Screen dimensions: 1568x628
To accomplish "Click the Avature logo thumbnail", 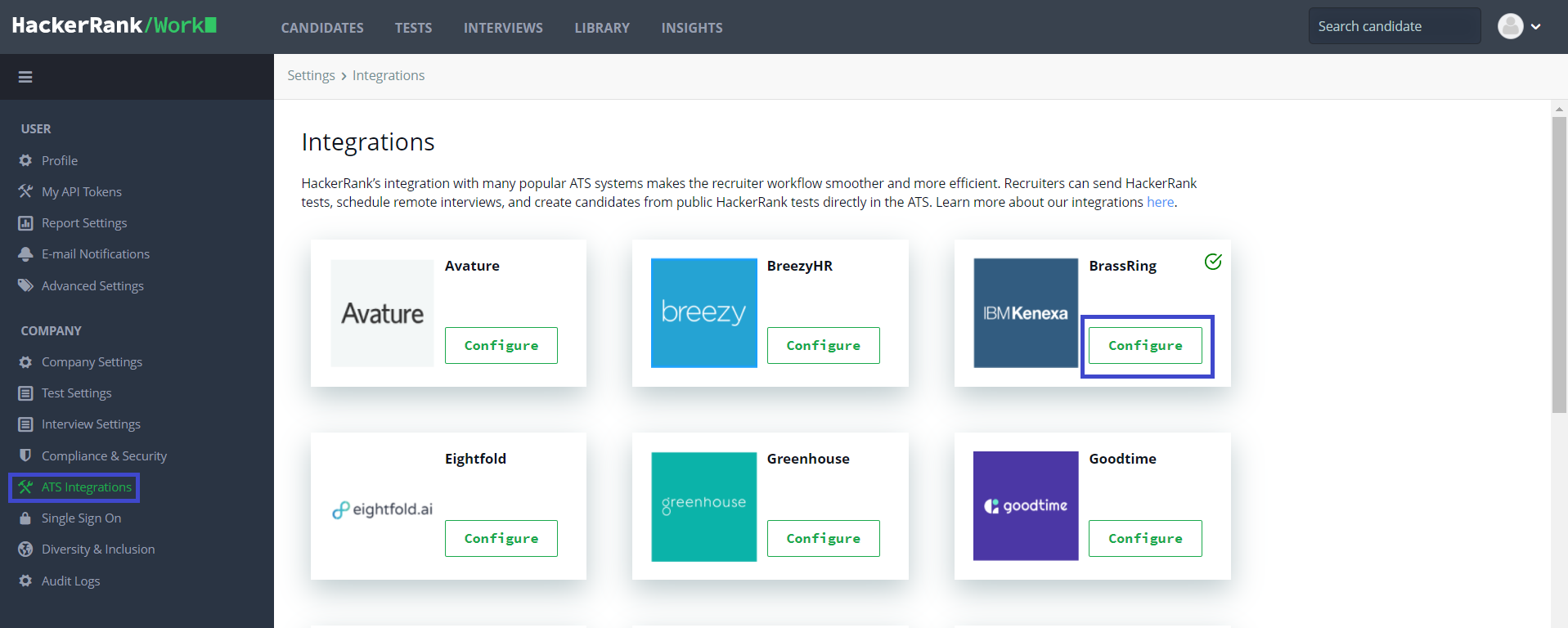I will pos(382,313).
